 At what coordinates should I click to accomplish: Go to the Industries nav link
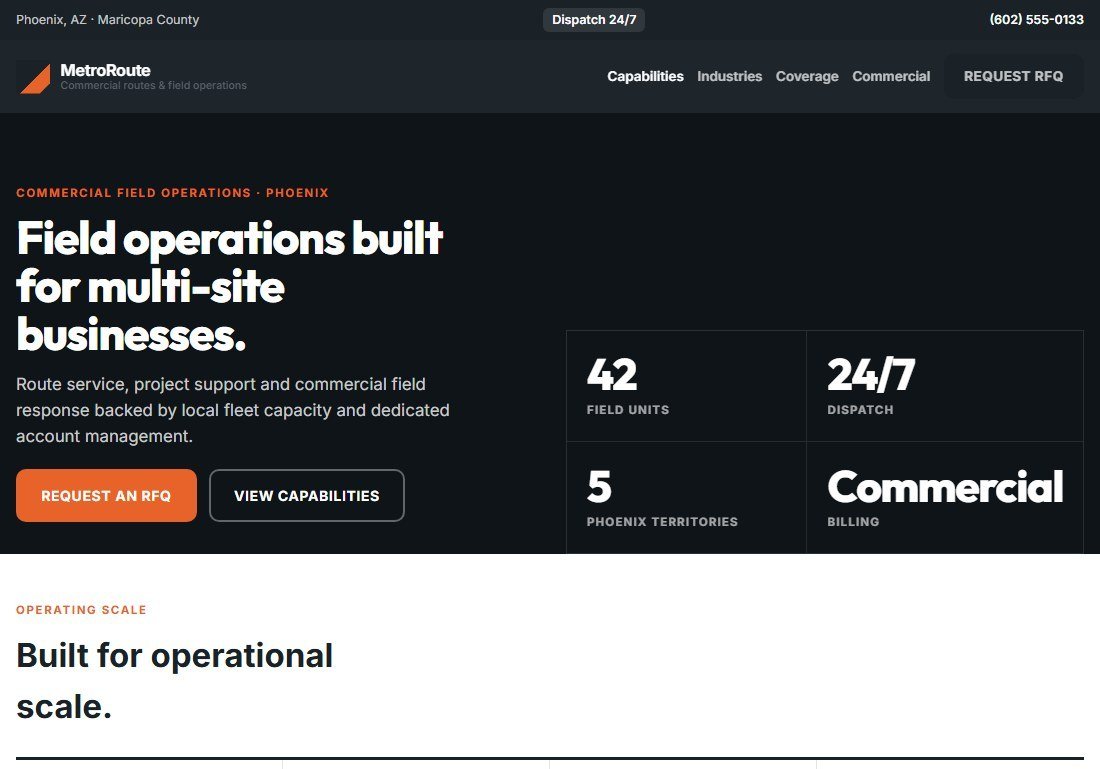[x=729, y=76]
